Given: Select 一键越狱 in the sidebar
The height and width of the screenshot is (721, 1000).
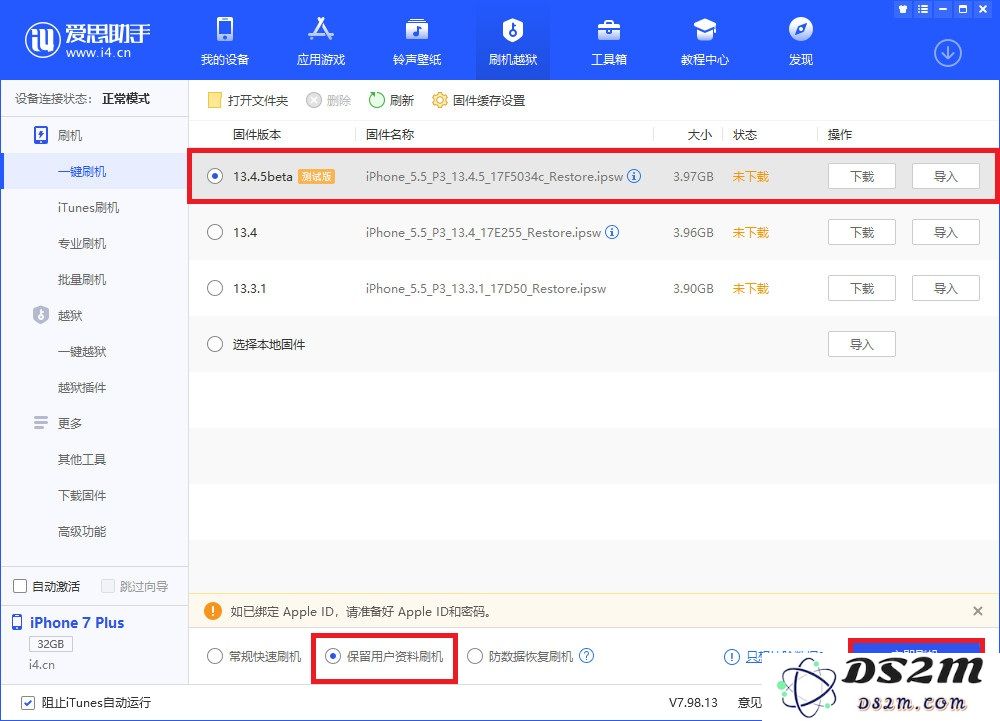Looking at the screenshot, I should point(82,351).
